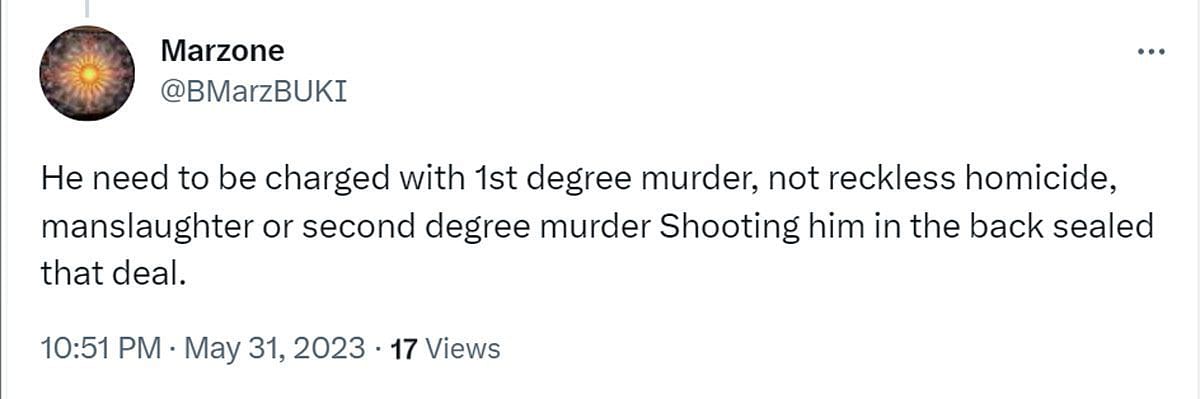Click Marzone's sunburst profile avatar
Viewport: 1200px width, 399px height.
87,73
